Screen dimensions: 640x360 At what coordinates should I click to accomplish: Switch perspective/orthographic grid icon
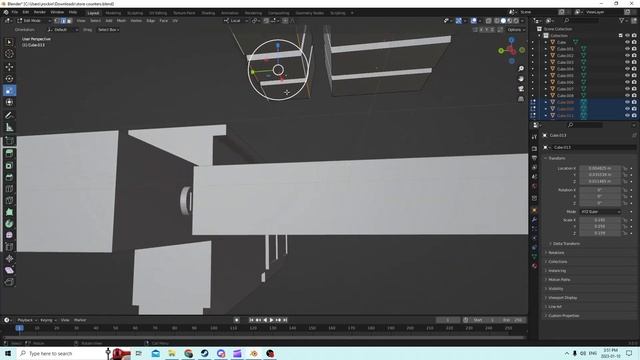click(521, 99)
